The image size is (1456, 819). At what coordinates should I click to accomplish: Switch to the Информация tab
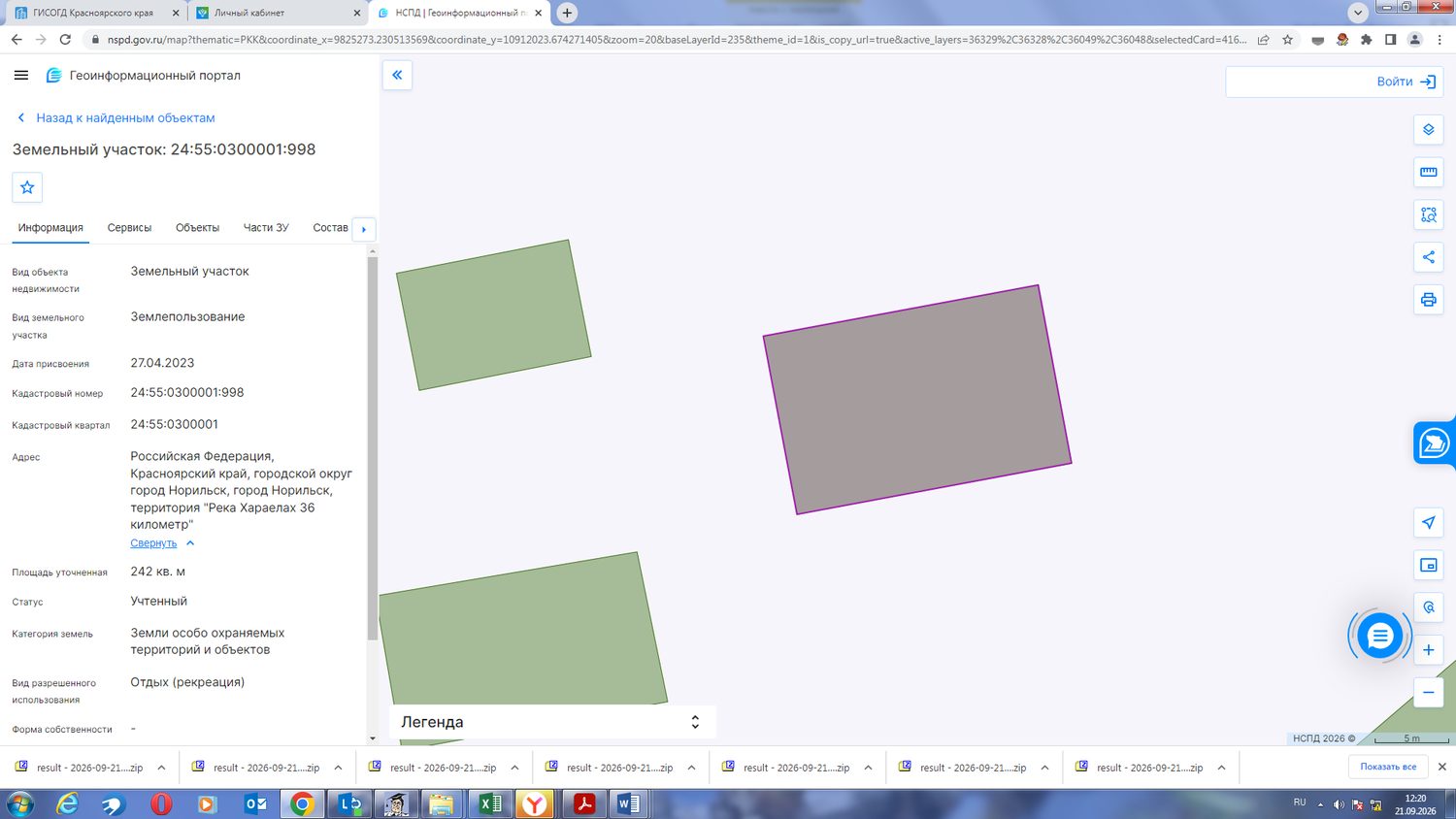tap(50, 228)
